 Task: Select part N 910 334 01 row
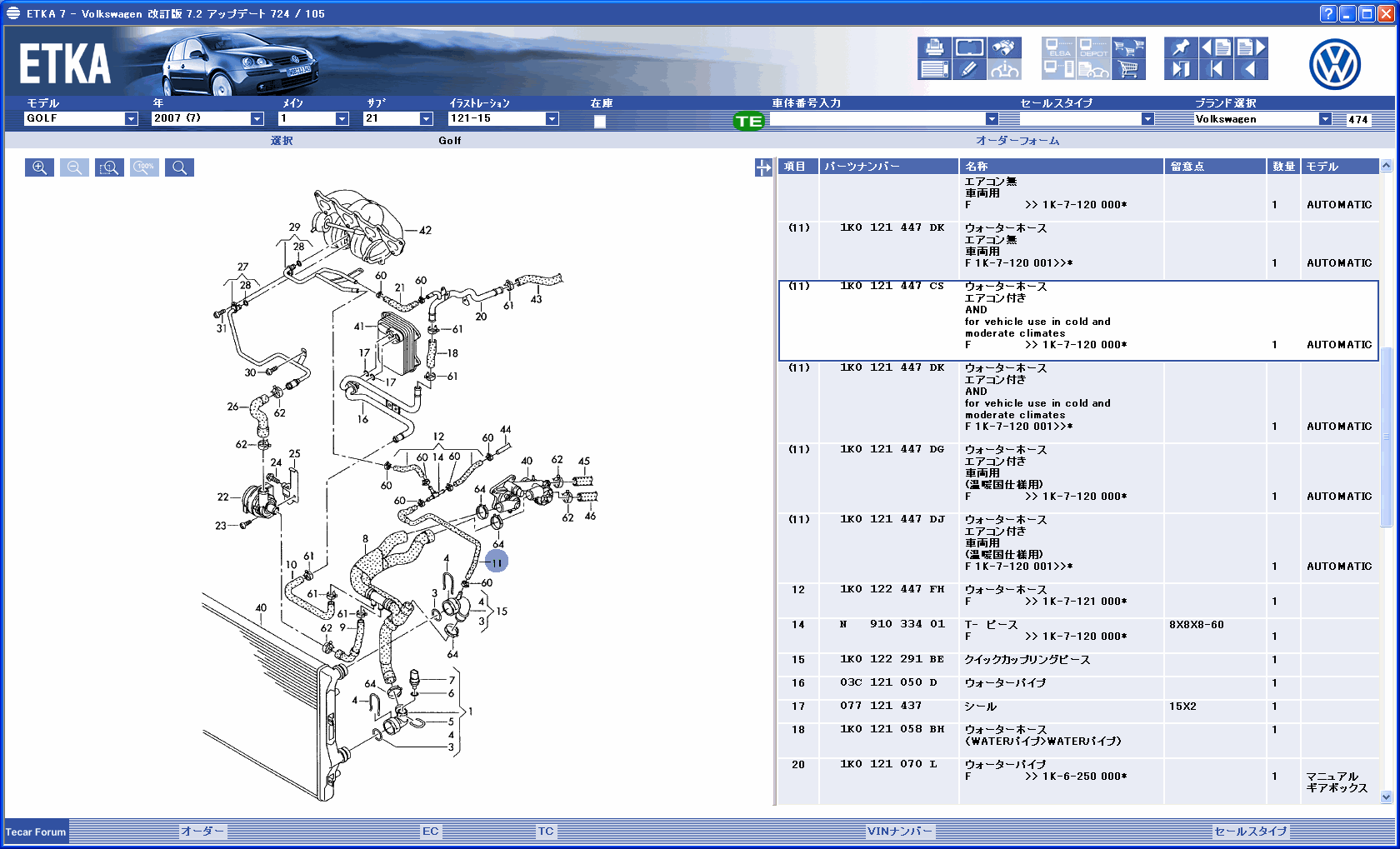[x=1078, y=636]
